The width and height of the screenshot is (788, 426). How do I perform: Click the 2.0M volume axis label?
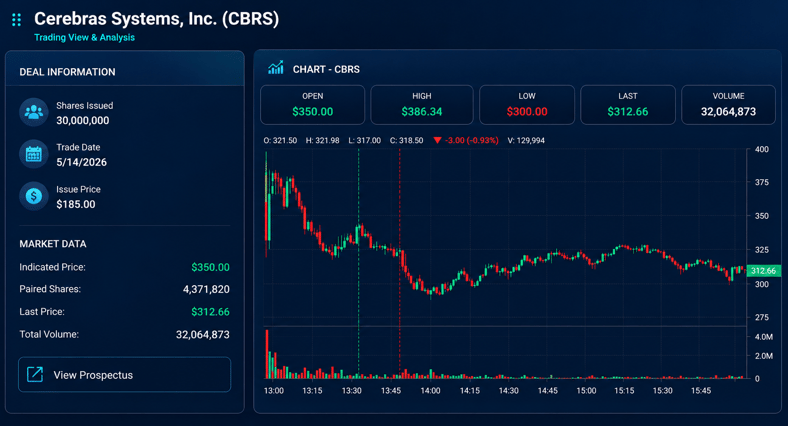(x=763, y=356)
